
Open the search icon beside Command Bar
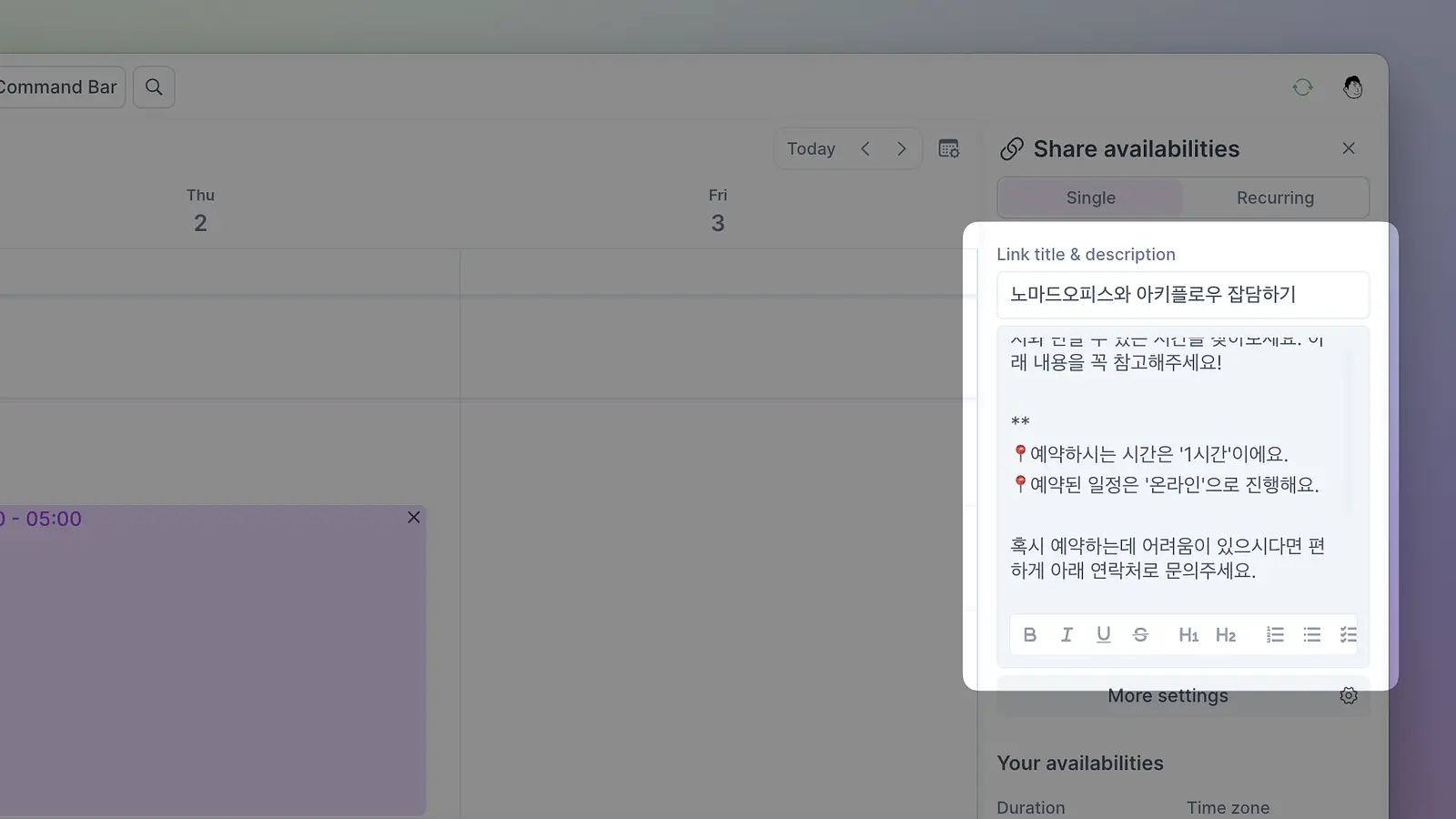[154, 87]
